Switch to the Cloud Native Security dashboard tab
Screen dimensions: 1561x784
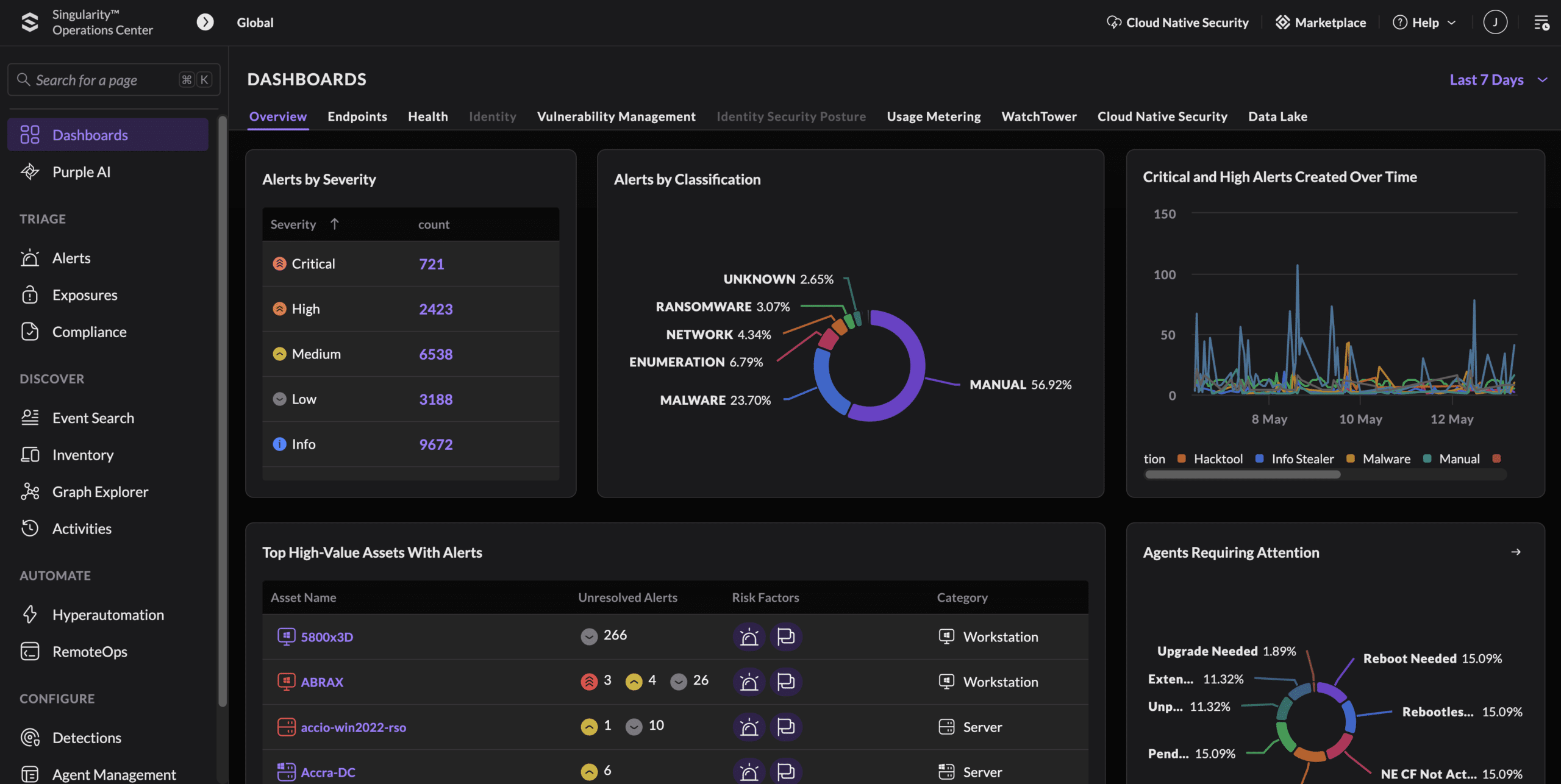click(x=1162, y=116)
